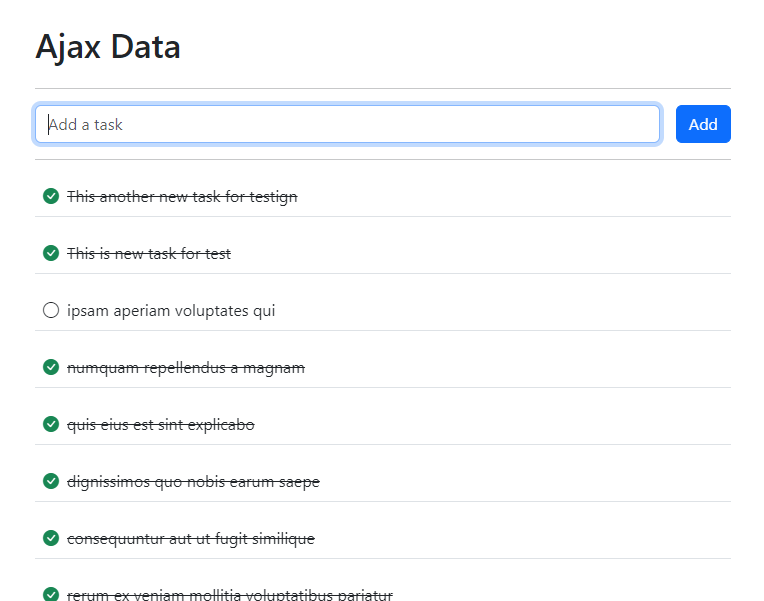Click the divider line below the Ajax Data heading
The height and width of the screenshot is (601, 764).
click(x=383, y=88)
